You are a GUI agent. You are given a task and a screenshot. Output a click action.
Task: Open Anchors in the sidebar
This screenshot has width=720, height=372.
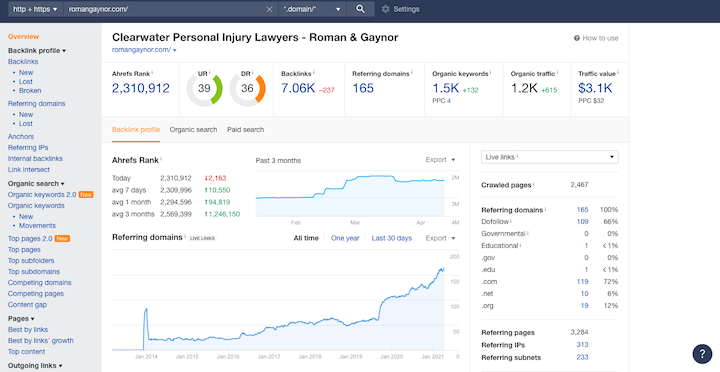21,136
